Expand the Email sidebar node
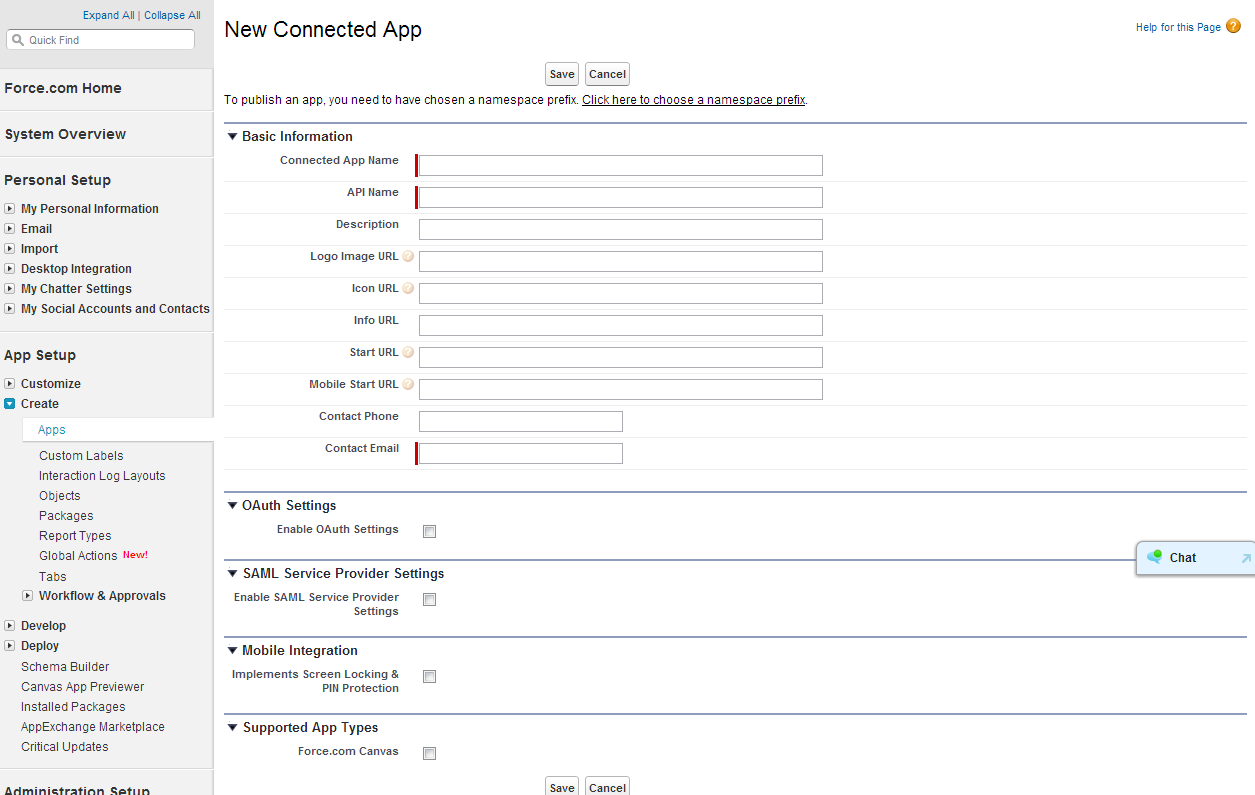This screenshot has width=1255, height=795. click(x=10, y=229)
